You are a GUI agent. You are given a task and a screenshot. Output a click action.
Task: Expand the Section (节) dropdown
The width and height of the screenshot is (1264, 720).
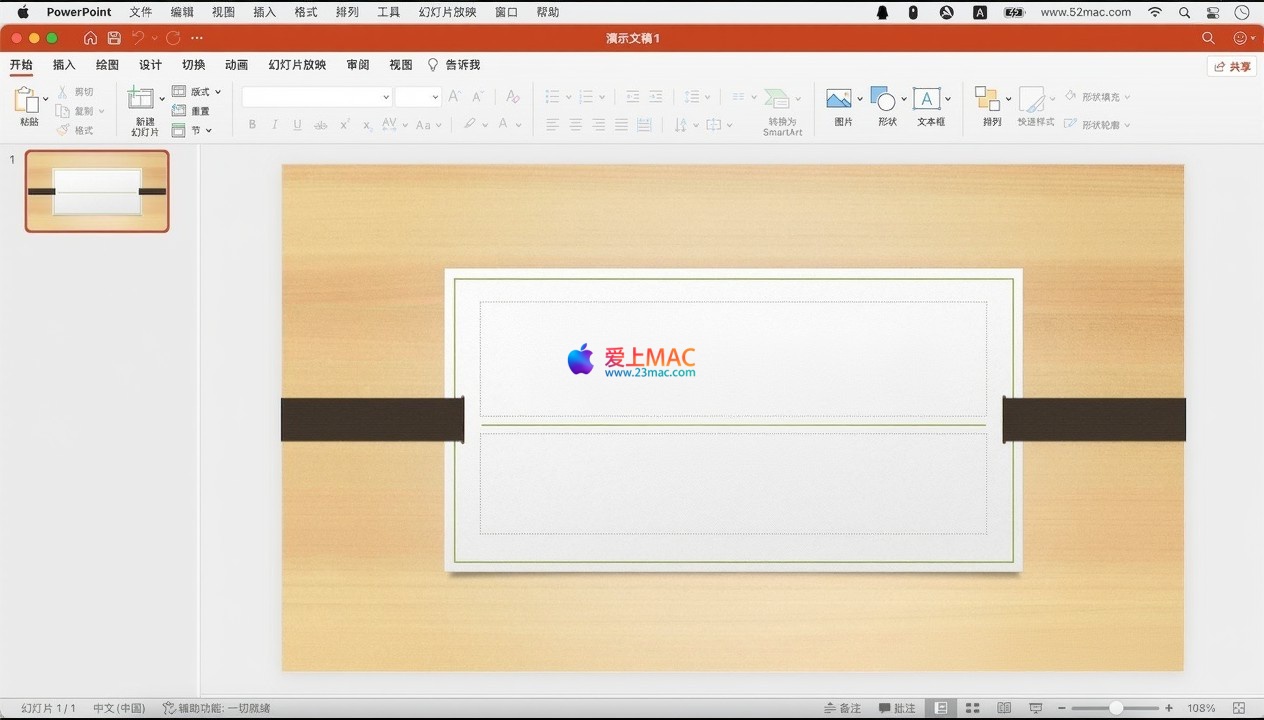[x=208, y=130]
